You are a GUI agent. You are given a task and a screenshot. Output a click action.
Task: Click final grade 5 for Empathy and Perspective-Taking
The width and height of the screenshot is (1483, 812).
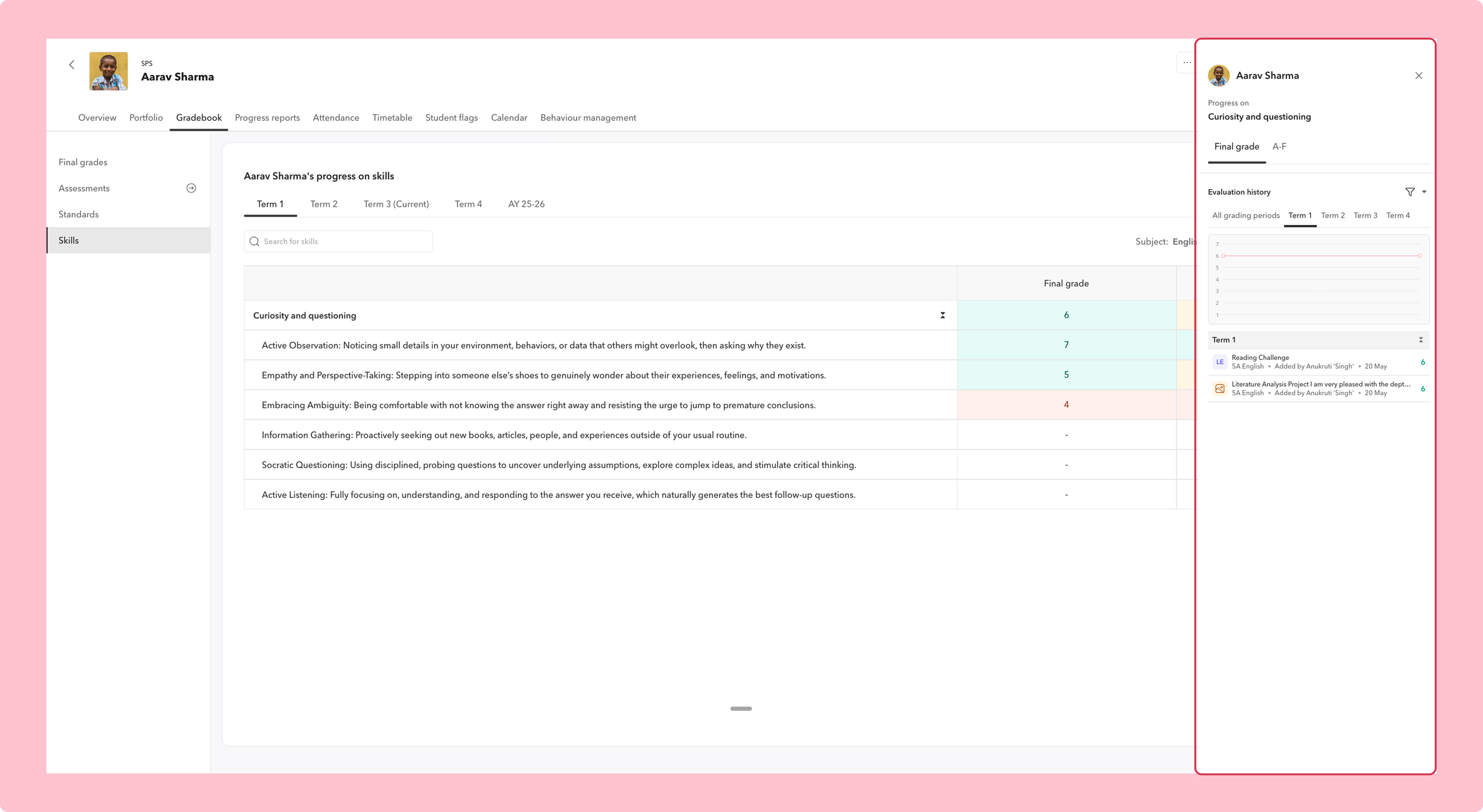(1066, 375)
